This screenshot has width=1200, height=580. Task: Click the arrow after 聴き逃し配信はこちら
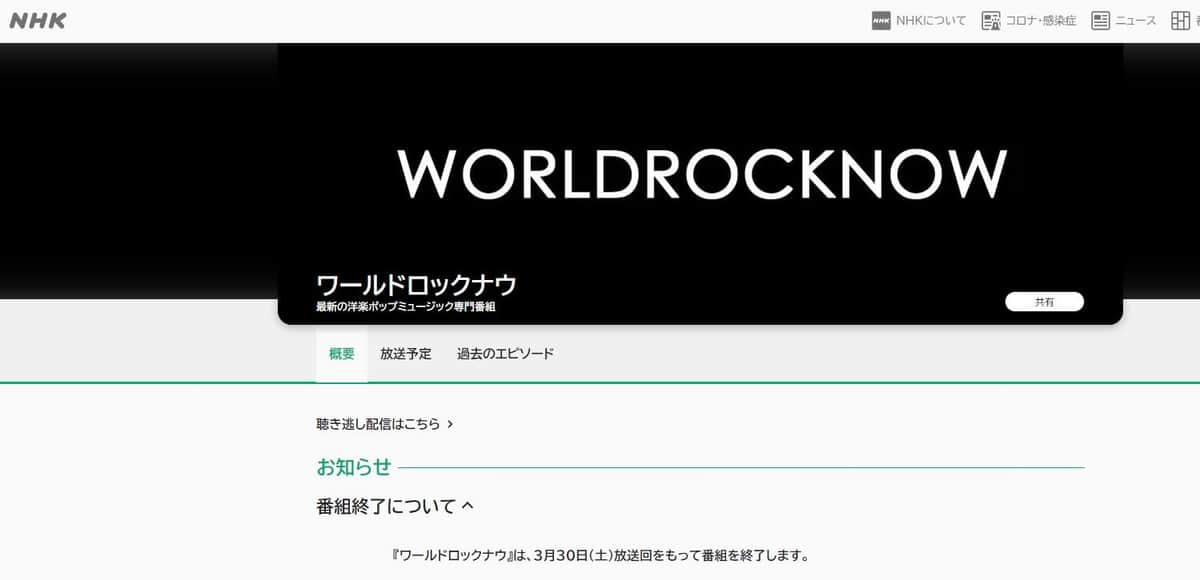(x=450, y=424)
